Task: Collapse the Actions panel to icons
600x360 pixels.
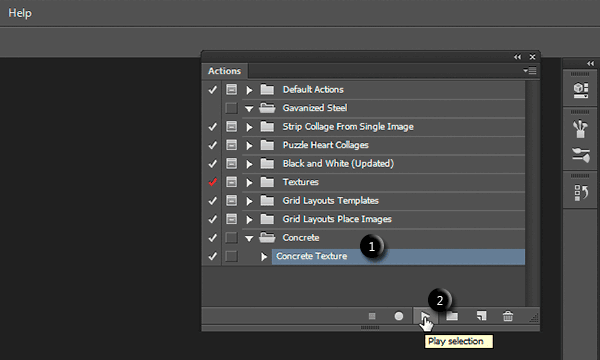Action: coord(517,57)
